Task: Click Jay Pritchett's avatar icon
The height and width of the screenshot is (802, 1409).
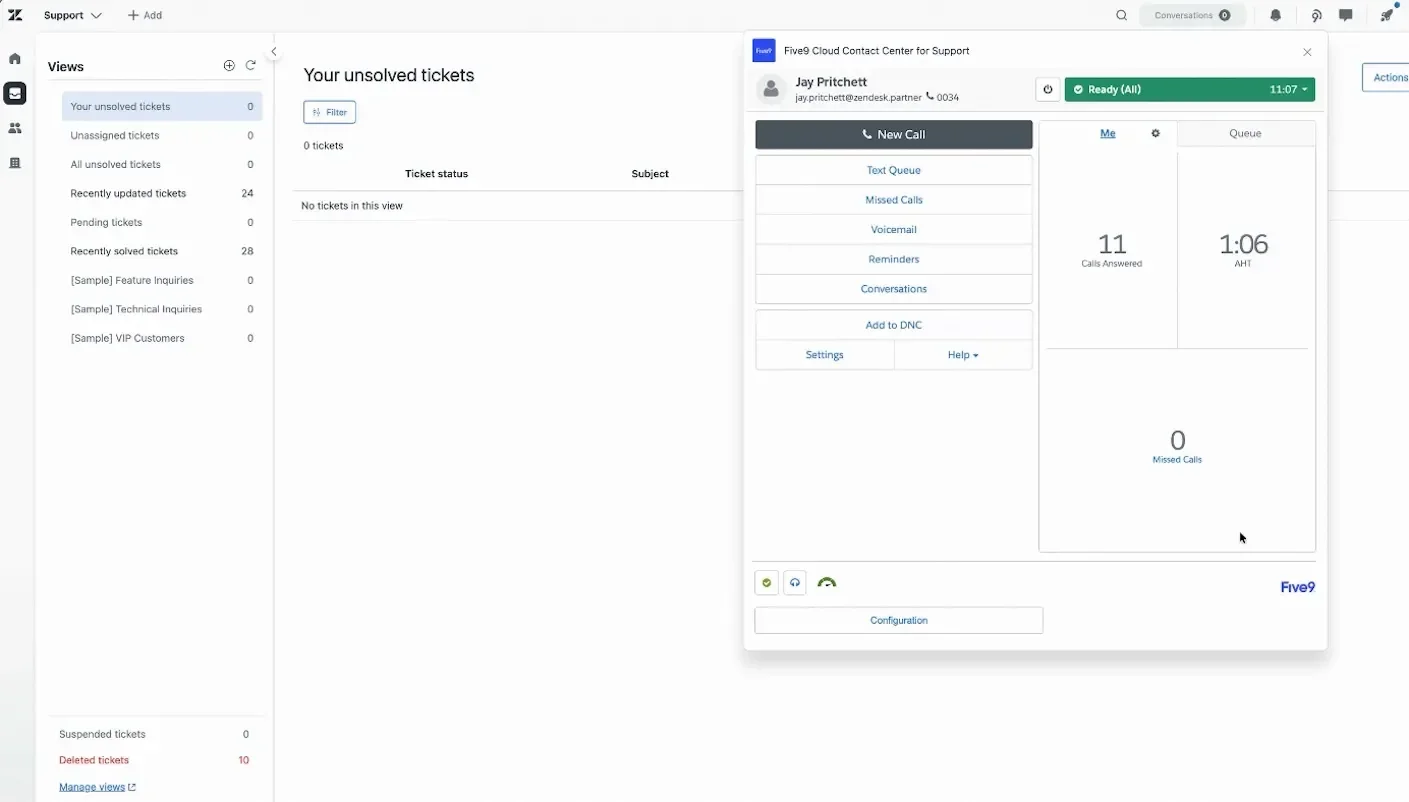Action: point(771,89)
